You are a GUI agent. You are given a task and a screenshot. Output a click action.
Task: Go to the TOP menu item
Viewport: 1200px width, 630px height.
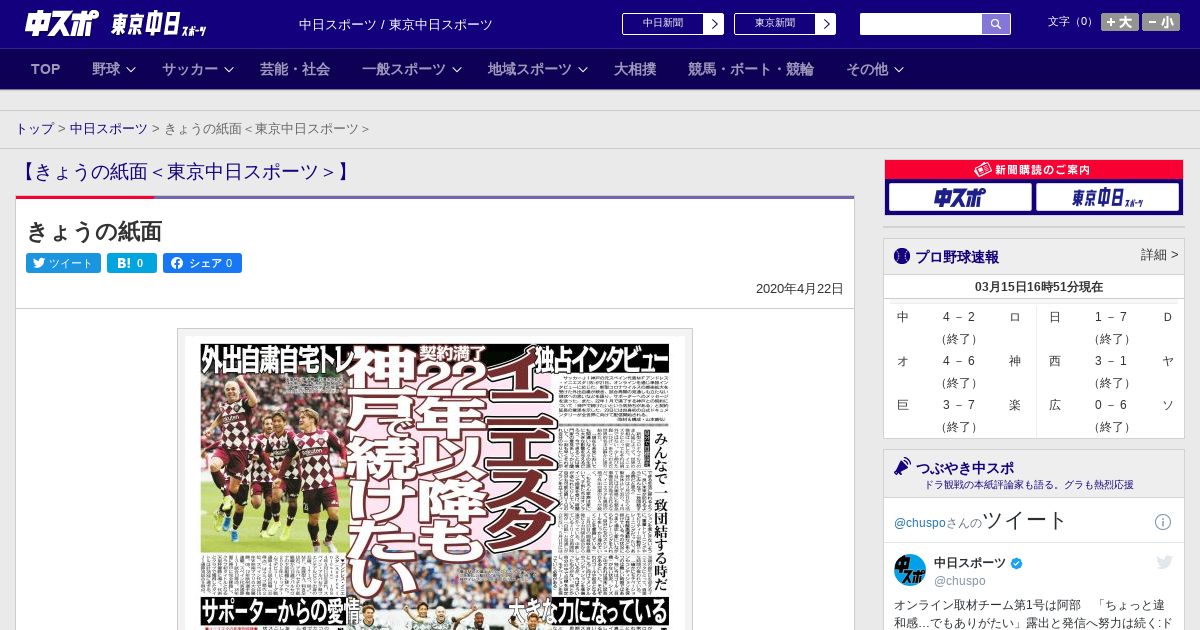coord(46,69)
